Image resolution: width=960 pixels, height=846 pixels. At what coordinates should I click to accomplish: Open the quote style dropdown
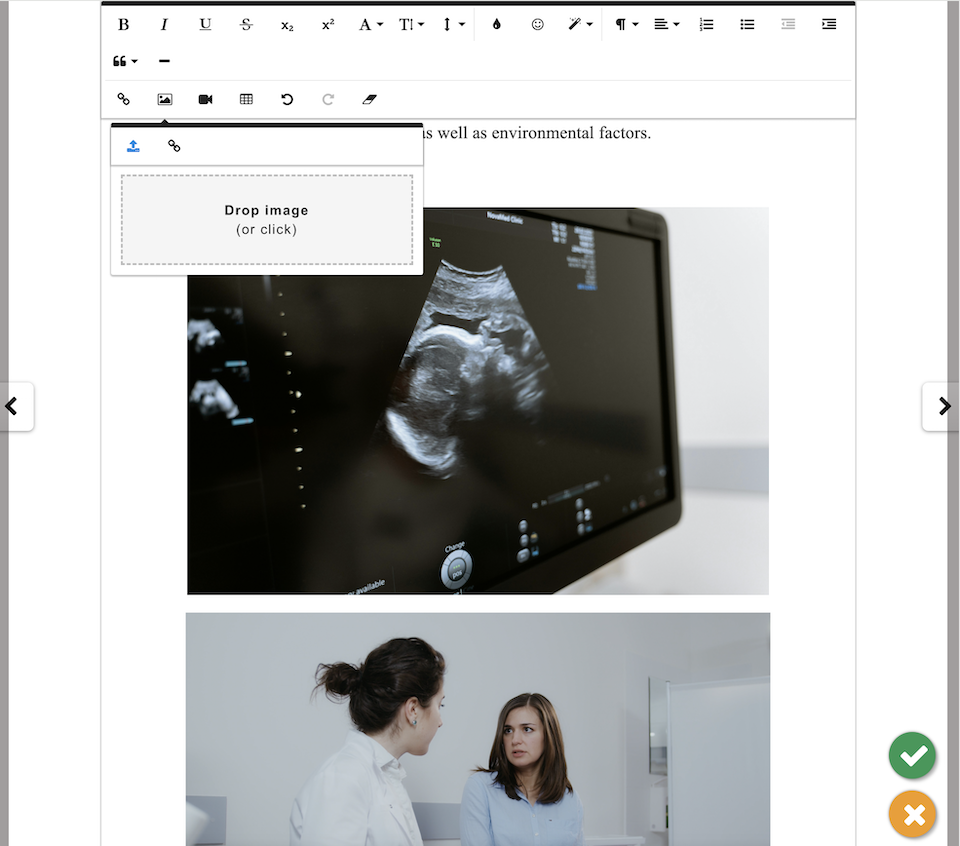(124, 61)
